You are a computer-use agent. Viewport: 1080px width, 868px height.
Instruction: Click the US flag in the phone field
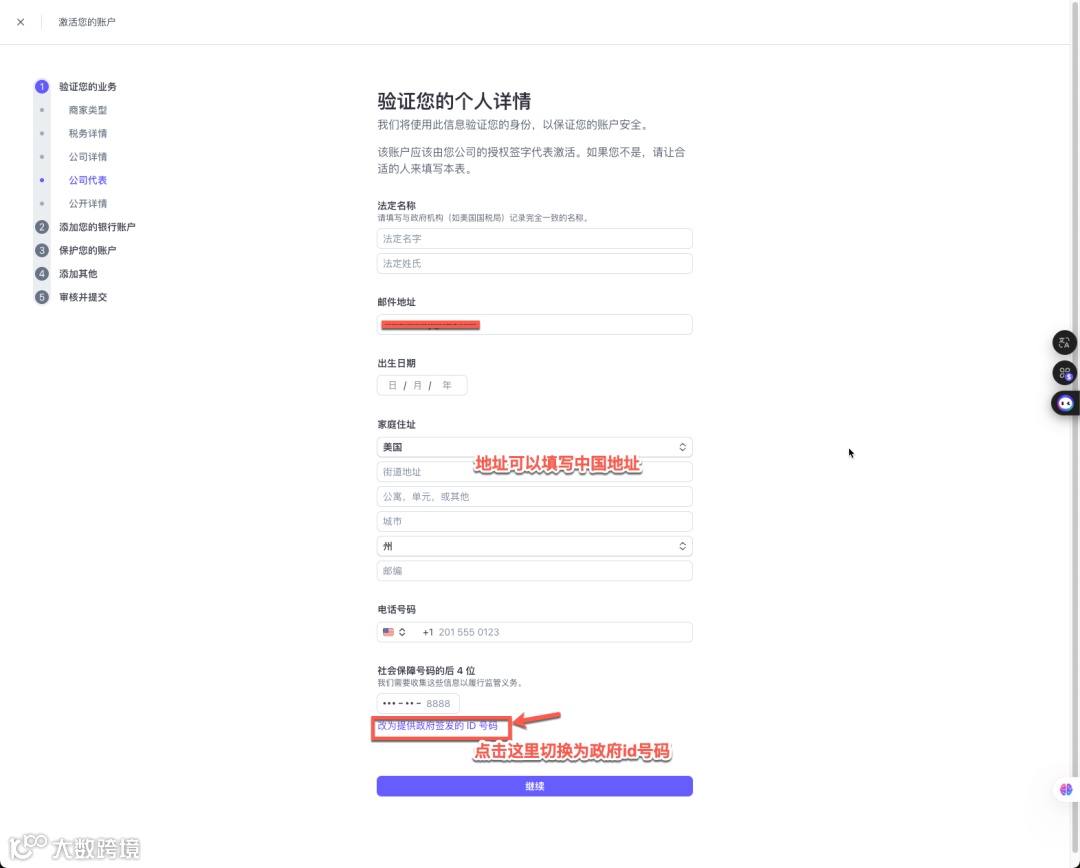tap(388, 631)
